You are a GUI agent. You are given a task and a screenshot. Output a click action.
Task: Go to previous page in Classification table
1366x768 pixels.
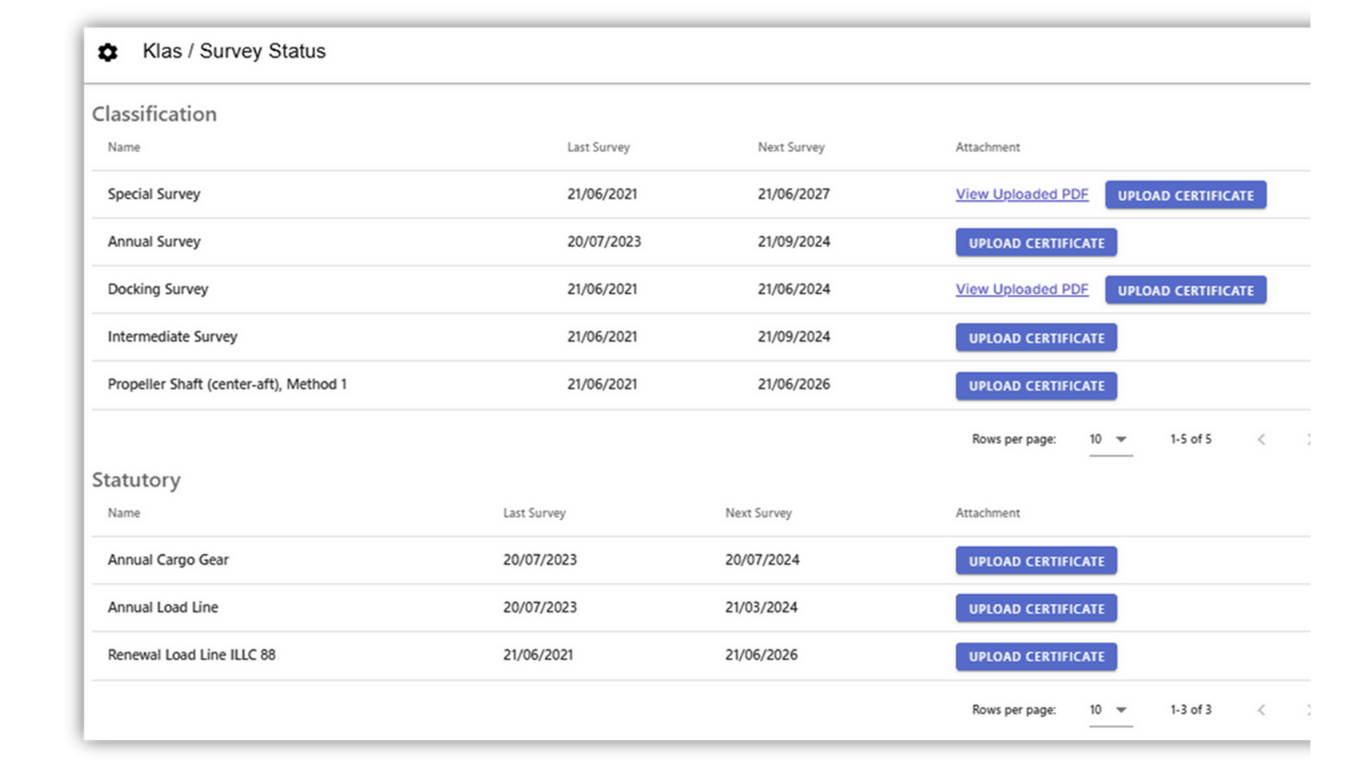coord(1261,439)
